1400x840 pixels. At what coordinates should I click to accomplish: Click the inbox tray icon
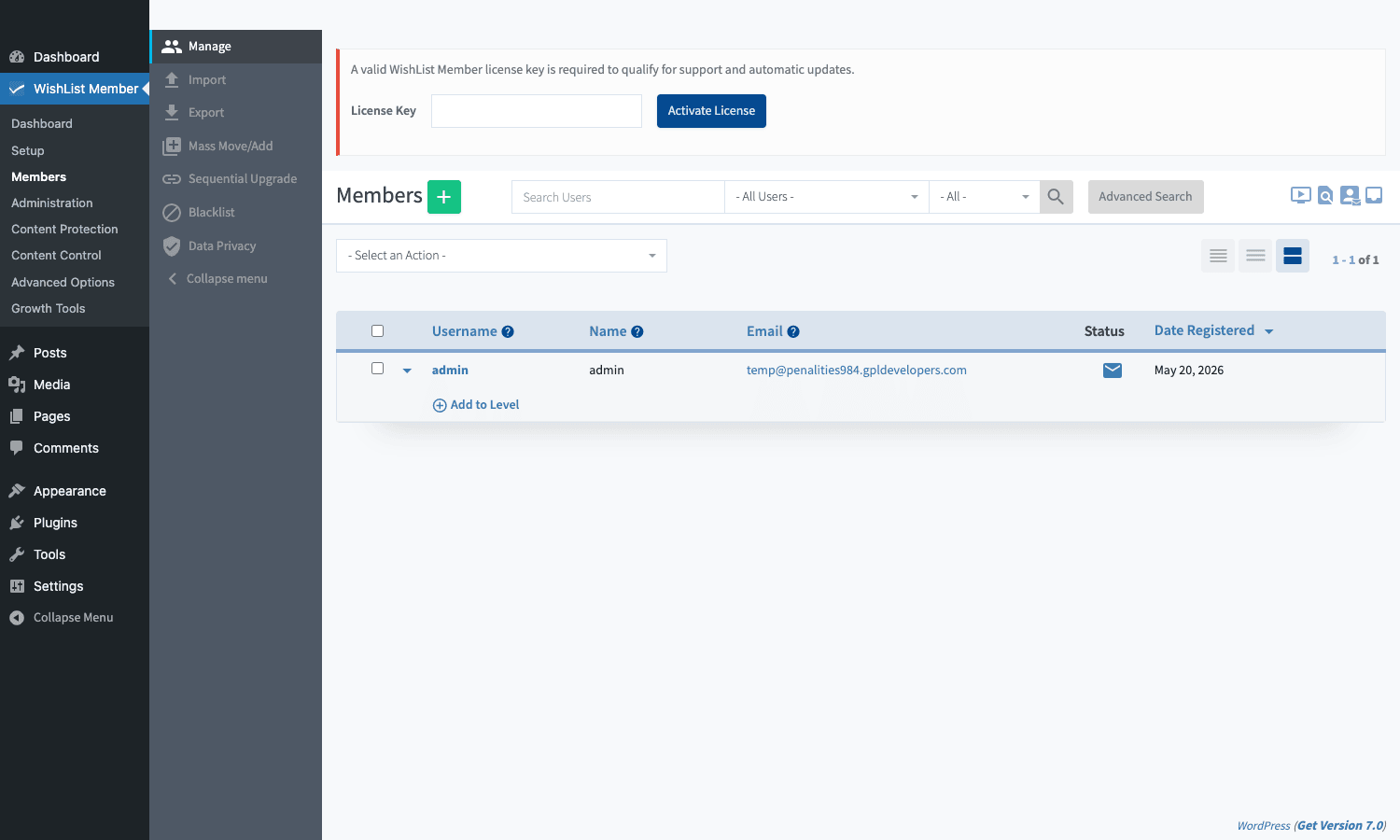1374,196
